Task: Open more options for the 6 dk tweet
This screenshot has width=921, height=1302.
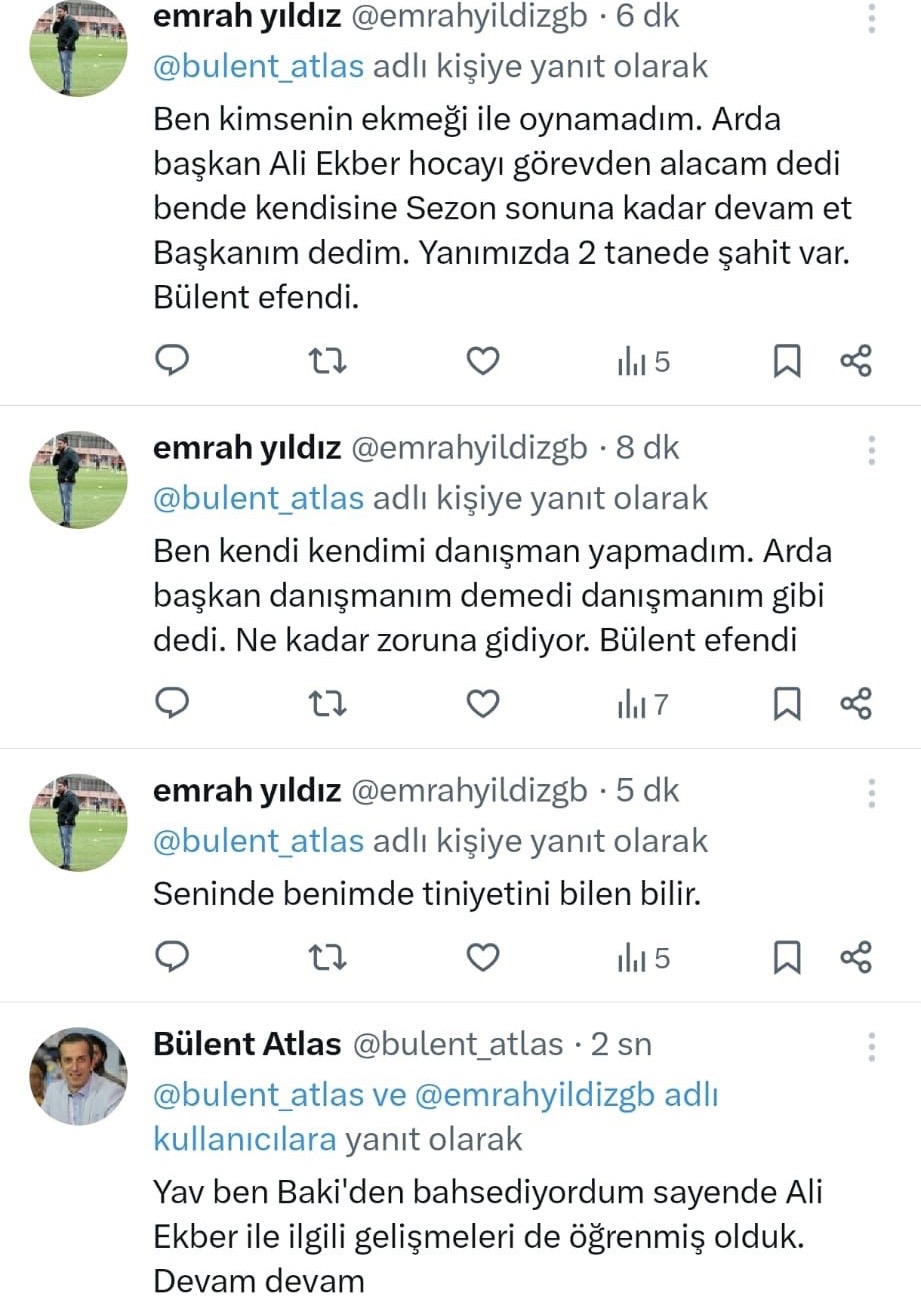Action: pyautogui.click(x=872, y=19)
